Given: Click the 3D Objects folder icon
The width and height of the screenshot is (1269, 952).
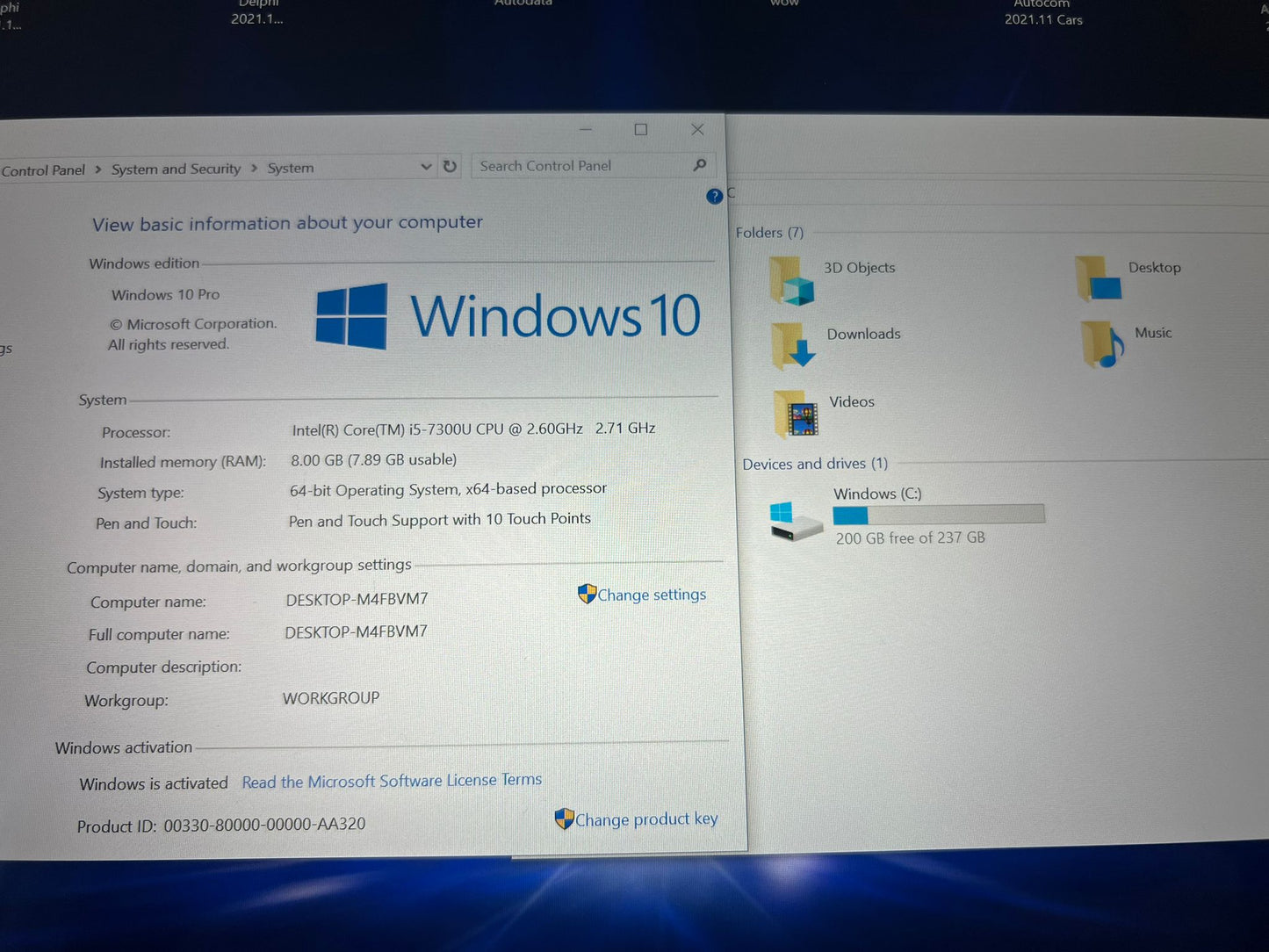Looking at the screenshot, I should 791,281.
